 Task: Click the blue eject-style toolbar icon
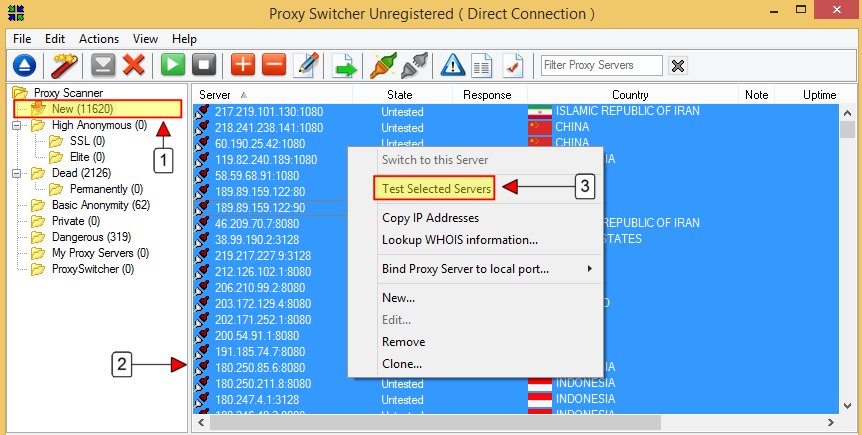[x=24, y=65]
